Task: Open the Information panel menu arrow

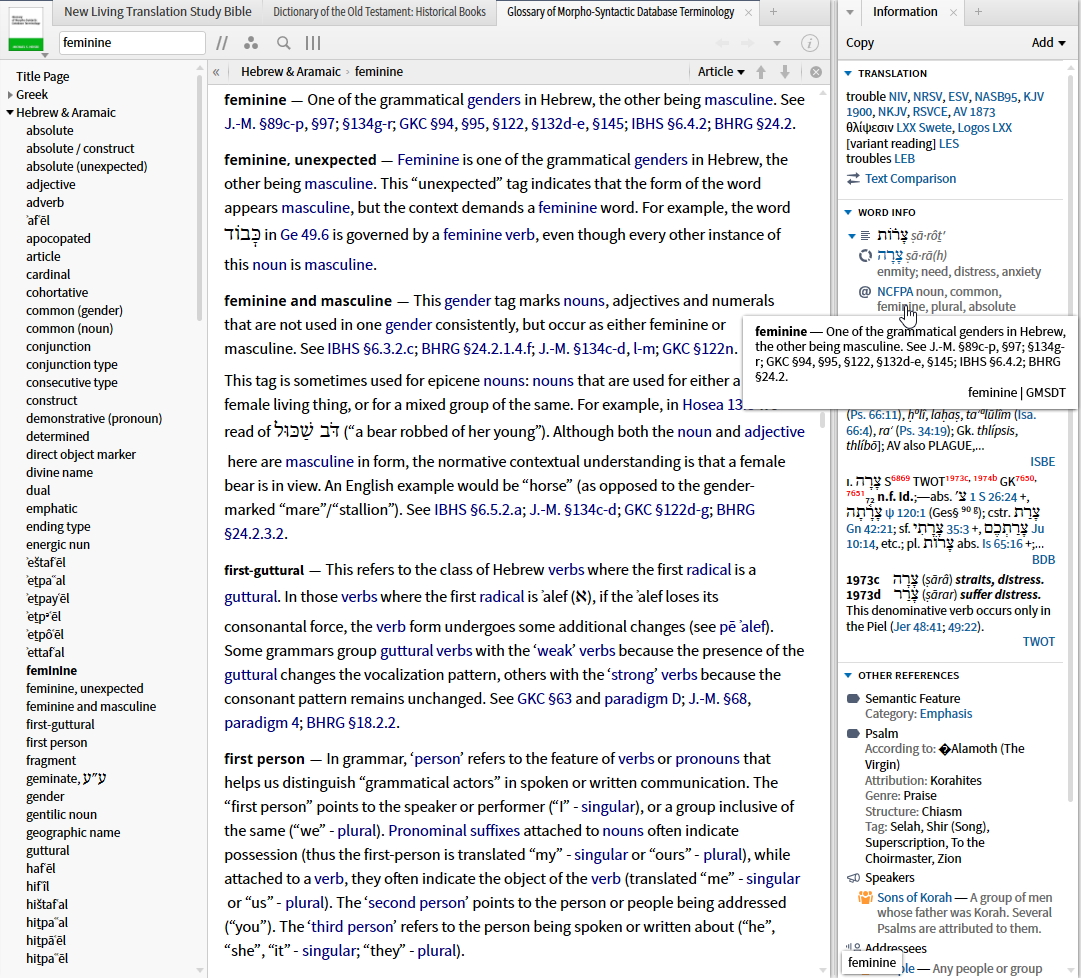Action: [850, 12]
